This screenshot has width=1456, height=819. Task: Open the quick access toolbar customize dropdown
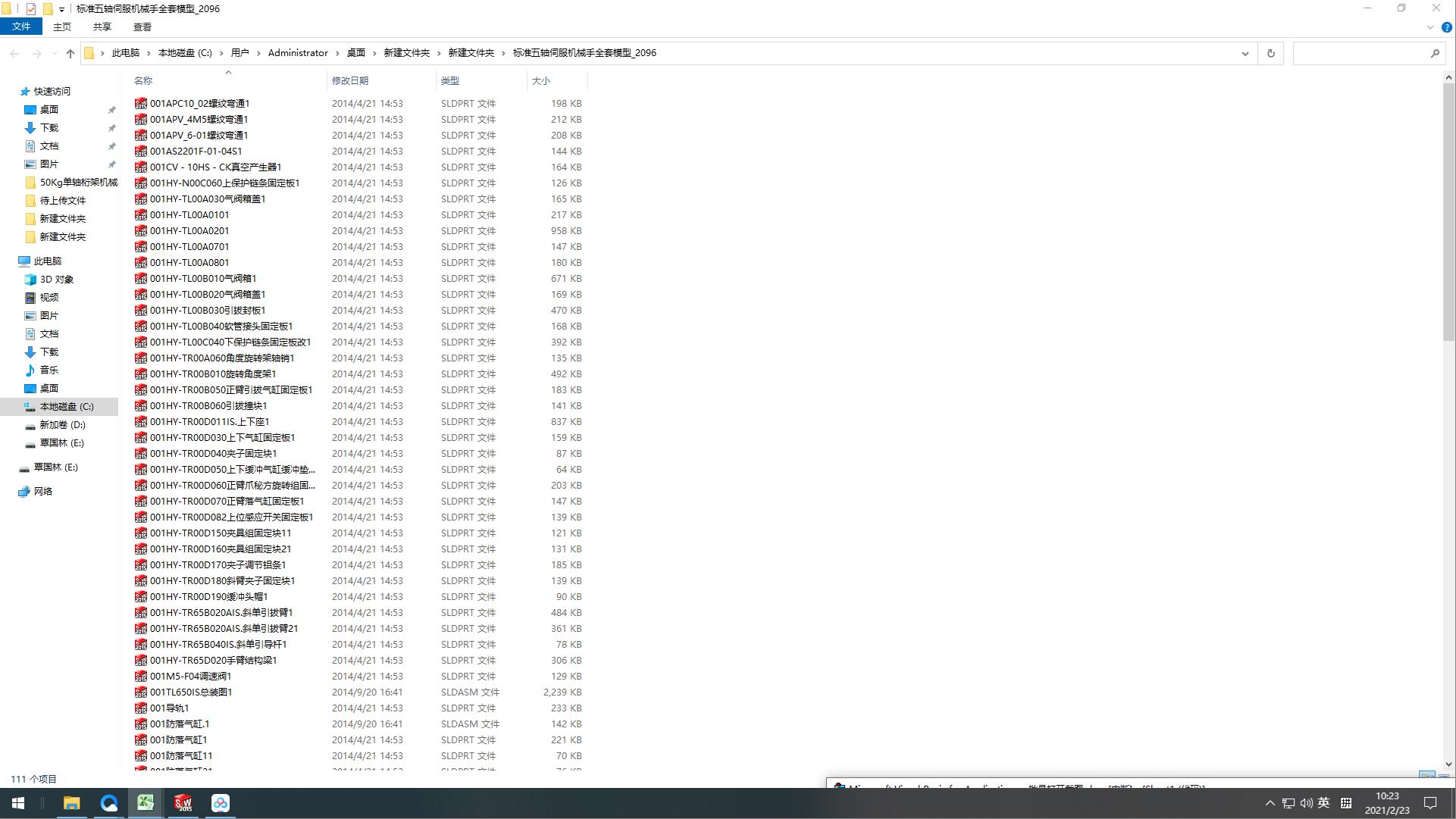tap(61, 10)
